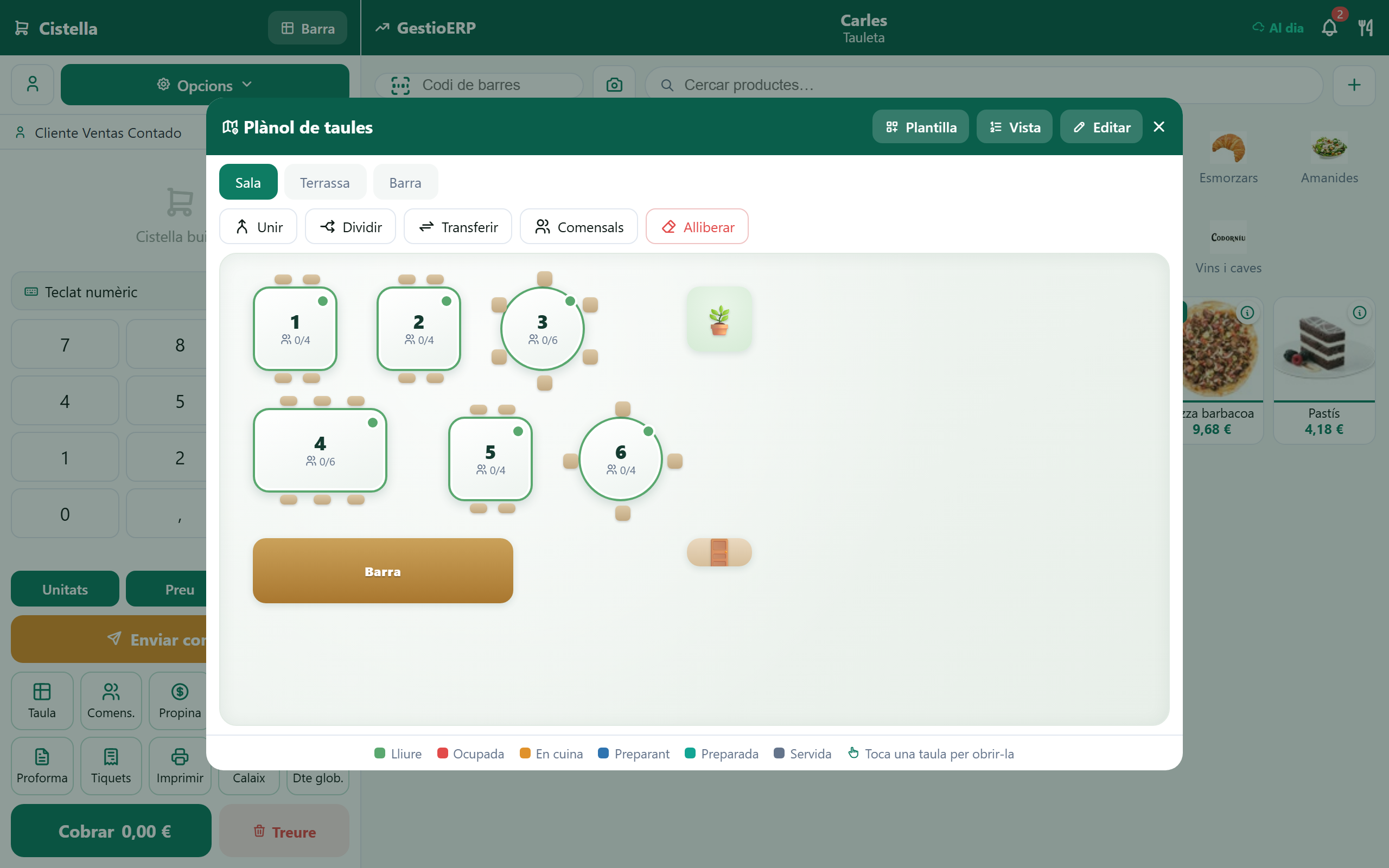Click the customer profile icon
Viewport: 1389px width, 868px height.
[33, 85]
